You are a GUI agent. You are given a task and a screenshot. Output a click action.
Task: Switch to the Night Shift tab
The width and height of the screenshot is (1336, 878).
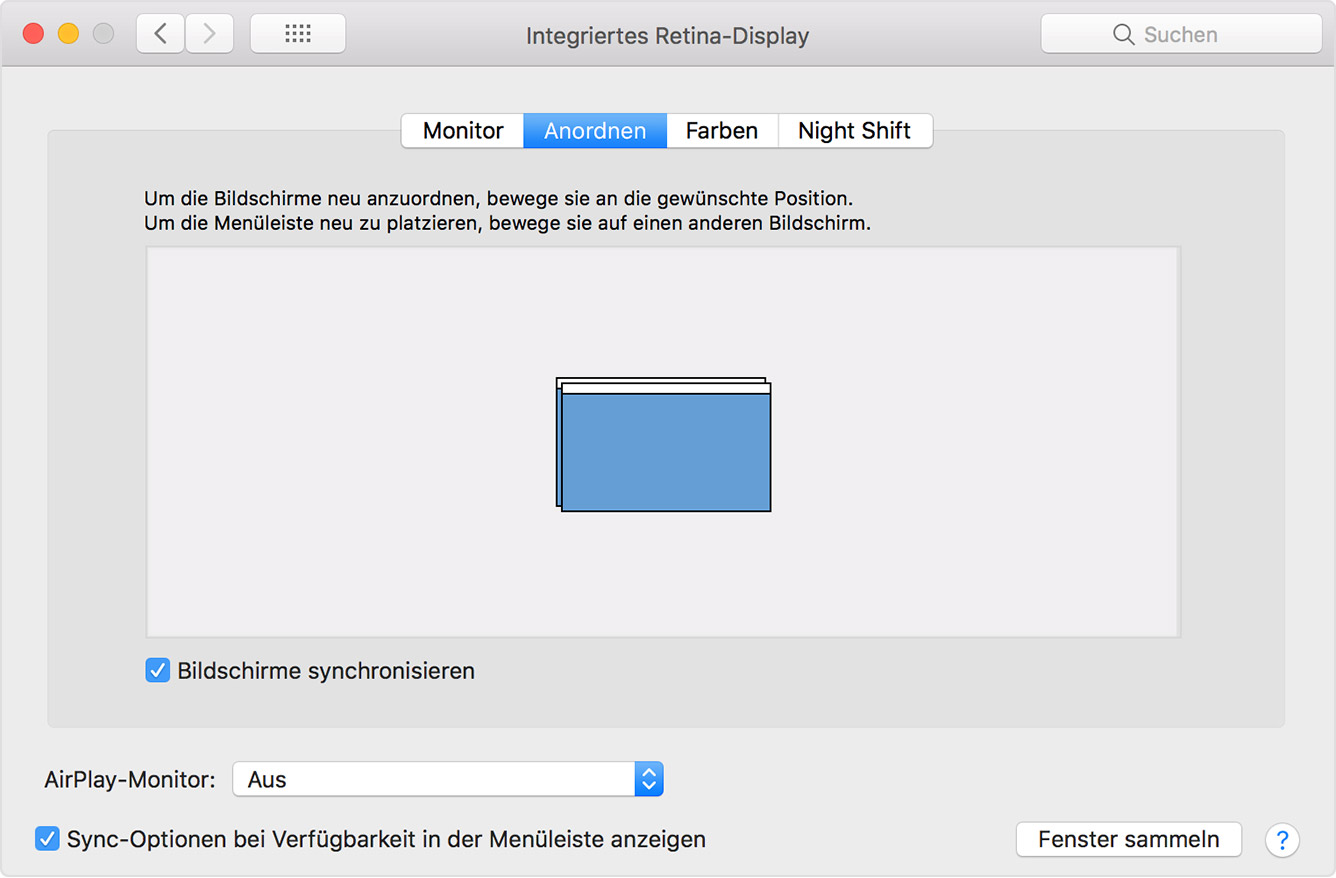click(855, 131)
